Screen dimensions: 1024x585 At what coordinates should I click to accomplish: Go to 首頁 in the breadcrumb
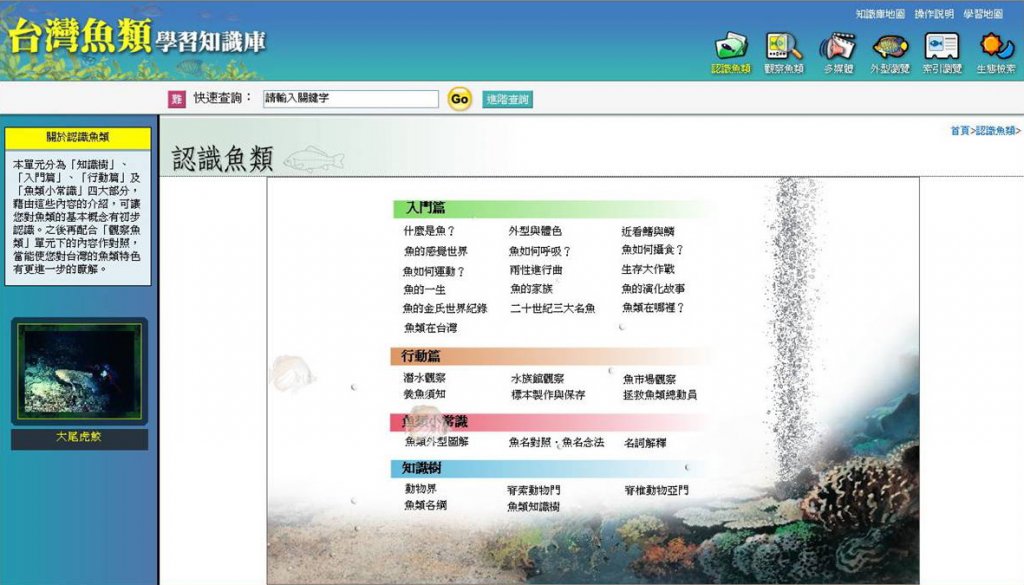coord(960,131)
